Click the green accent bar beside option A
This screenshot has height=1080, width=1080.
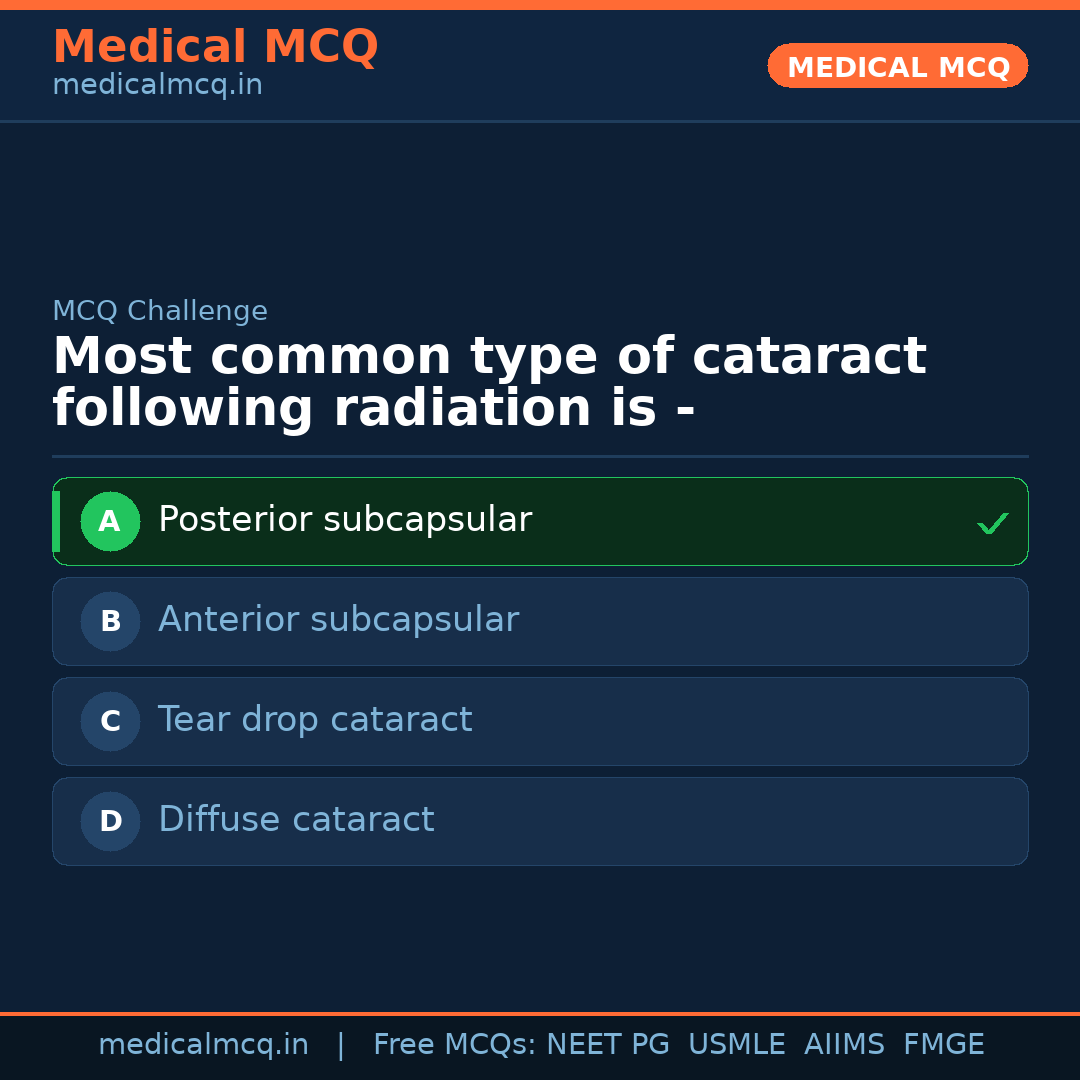[x=56, y=521]
